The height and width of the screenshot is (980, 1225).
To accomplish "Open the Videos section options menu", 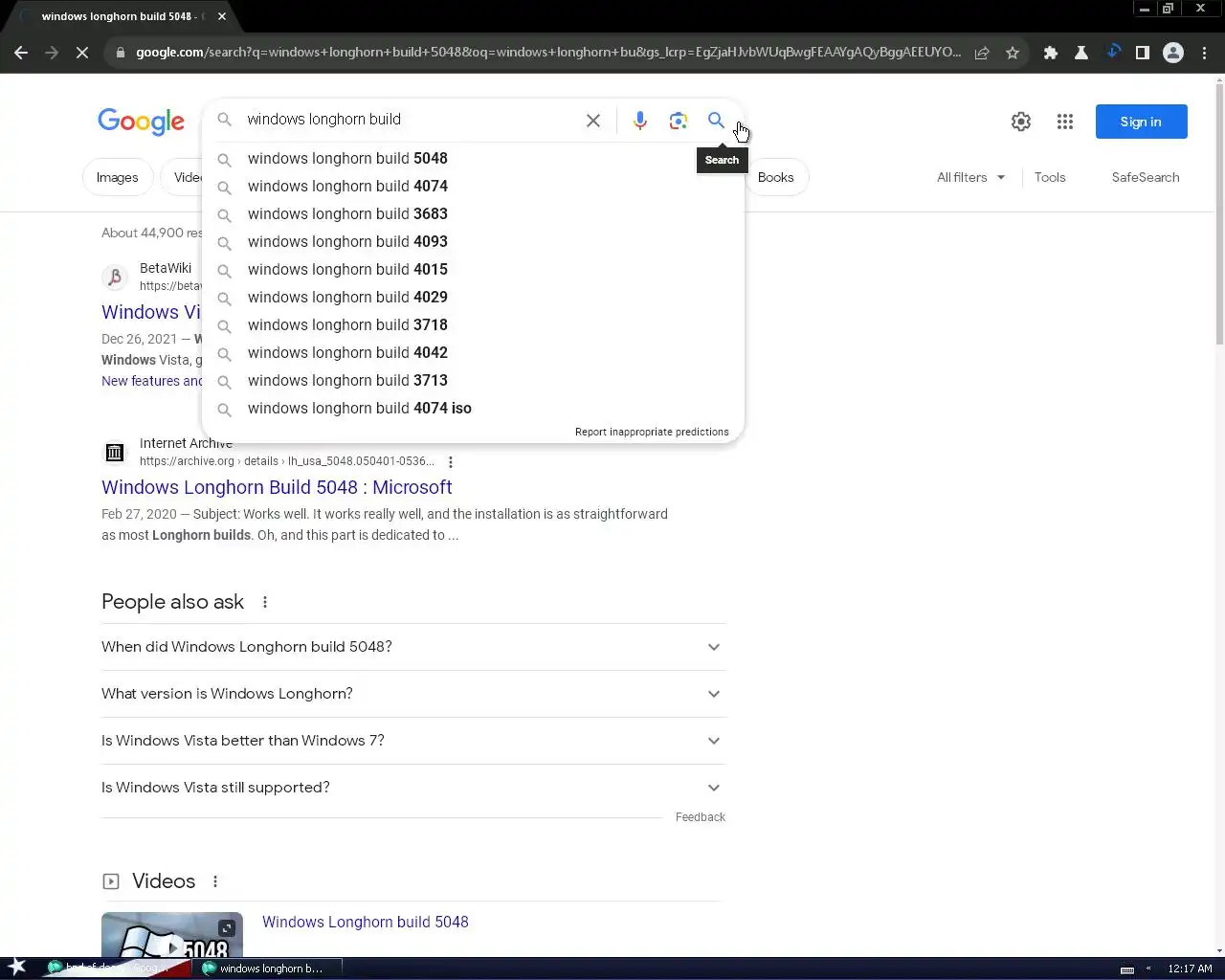I will 215,881.
